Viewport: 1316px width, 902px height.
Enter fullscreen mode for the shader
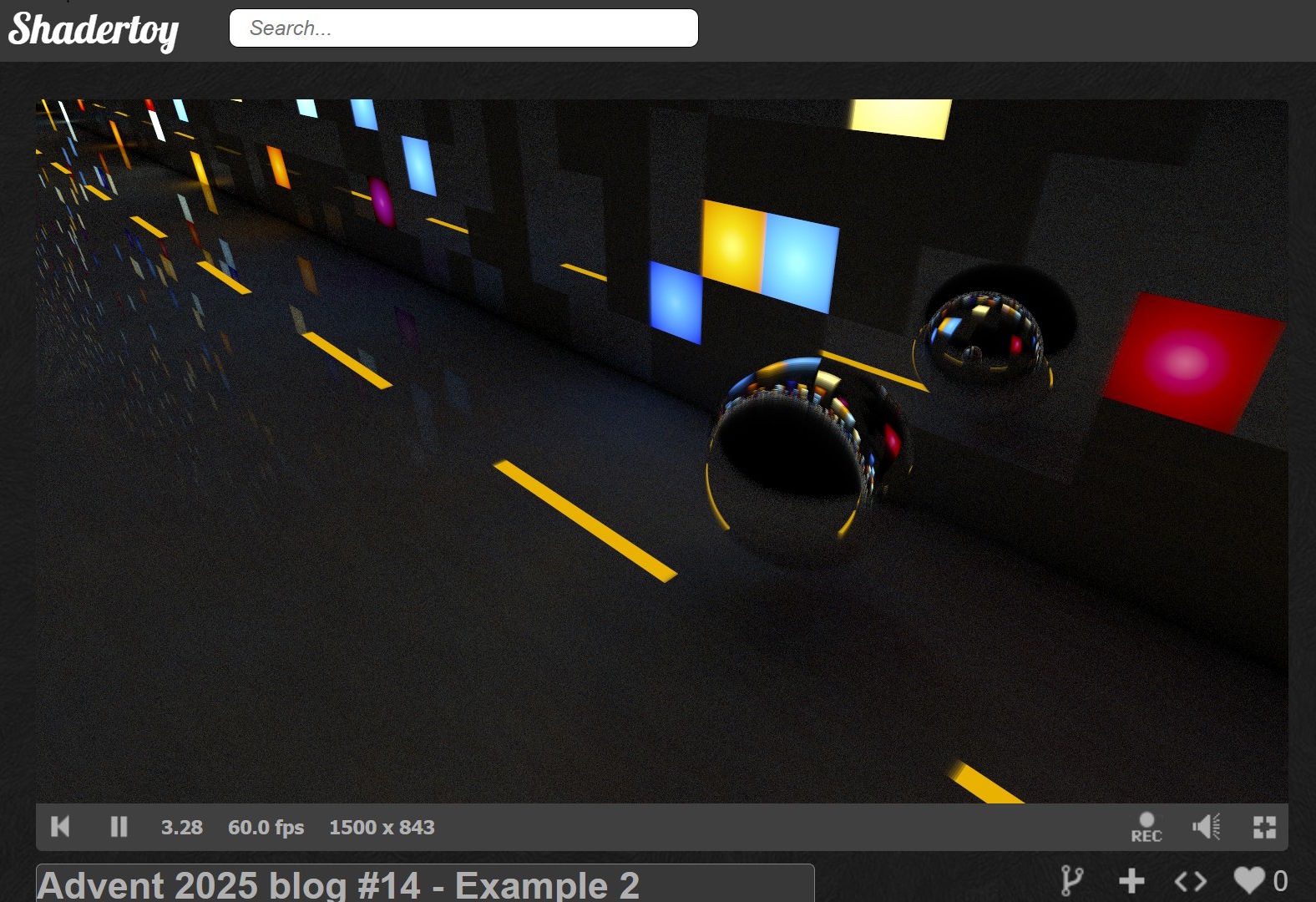pyautogui.click(x=1264, y=827)
